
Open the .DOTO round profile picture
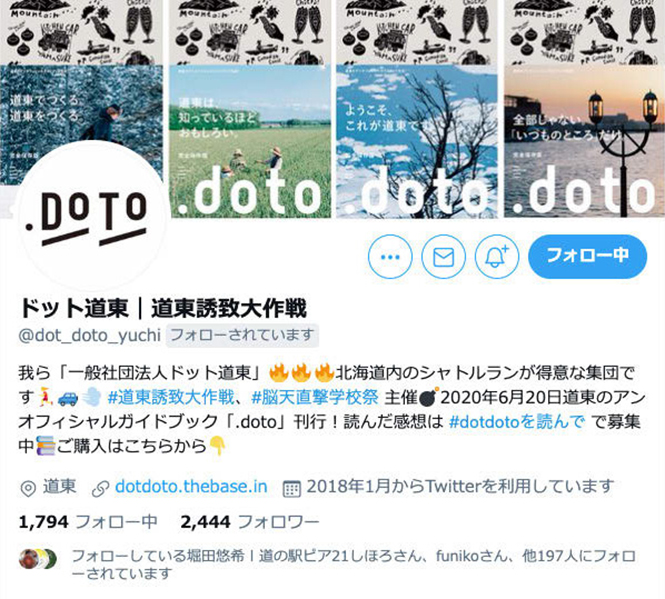[x=87, y=216]
